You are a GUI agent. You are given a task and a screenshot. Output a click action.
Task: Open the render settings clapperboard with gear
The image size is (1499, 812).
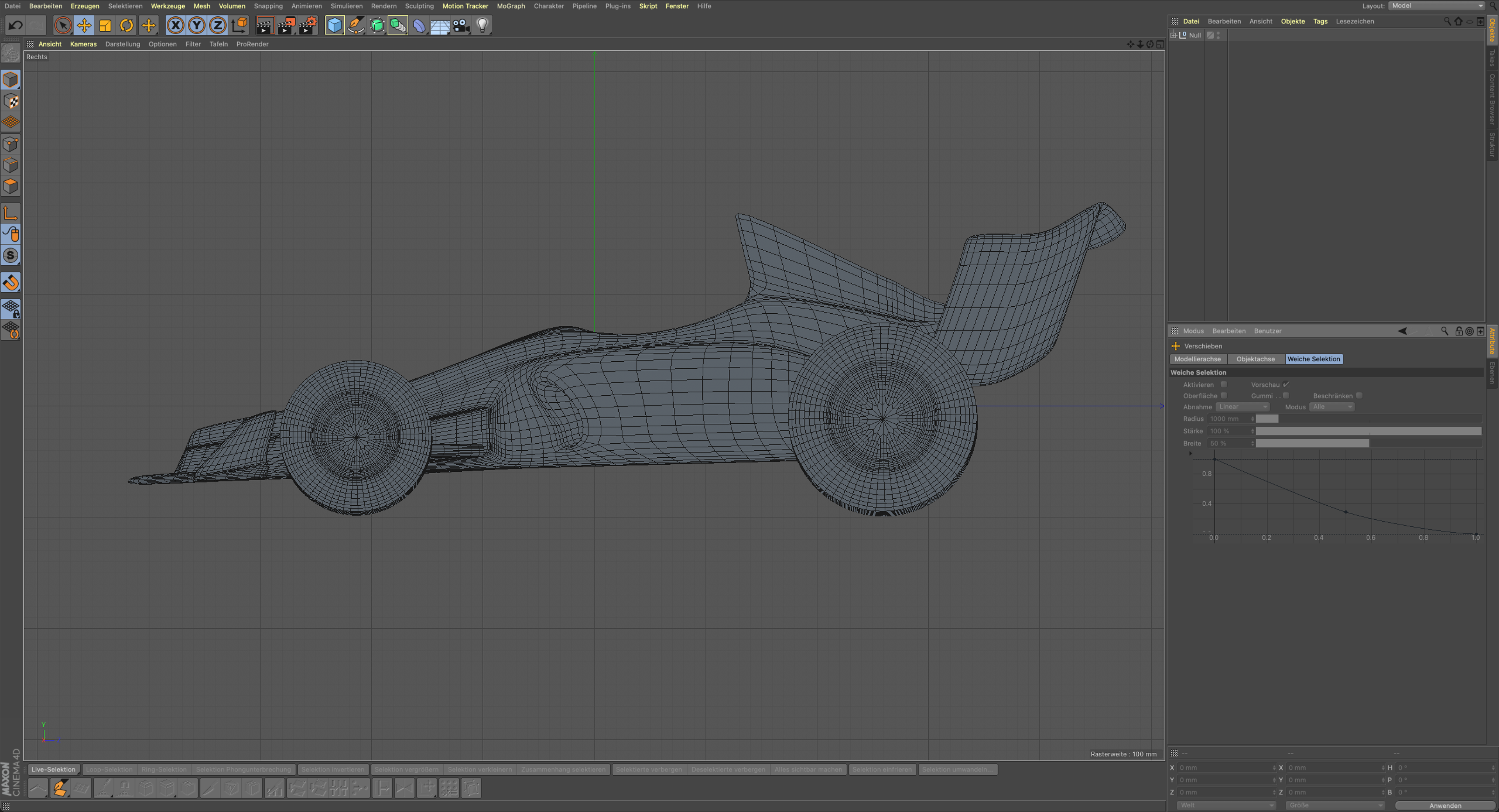(307, 25)
